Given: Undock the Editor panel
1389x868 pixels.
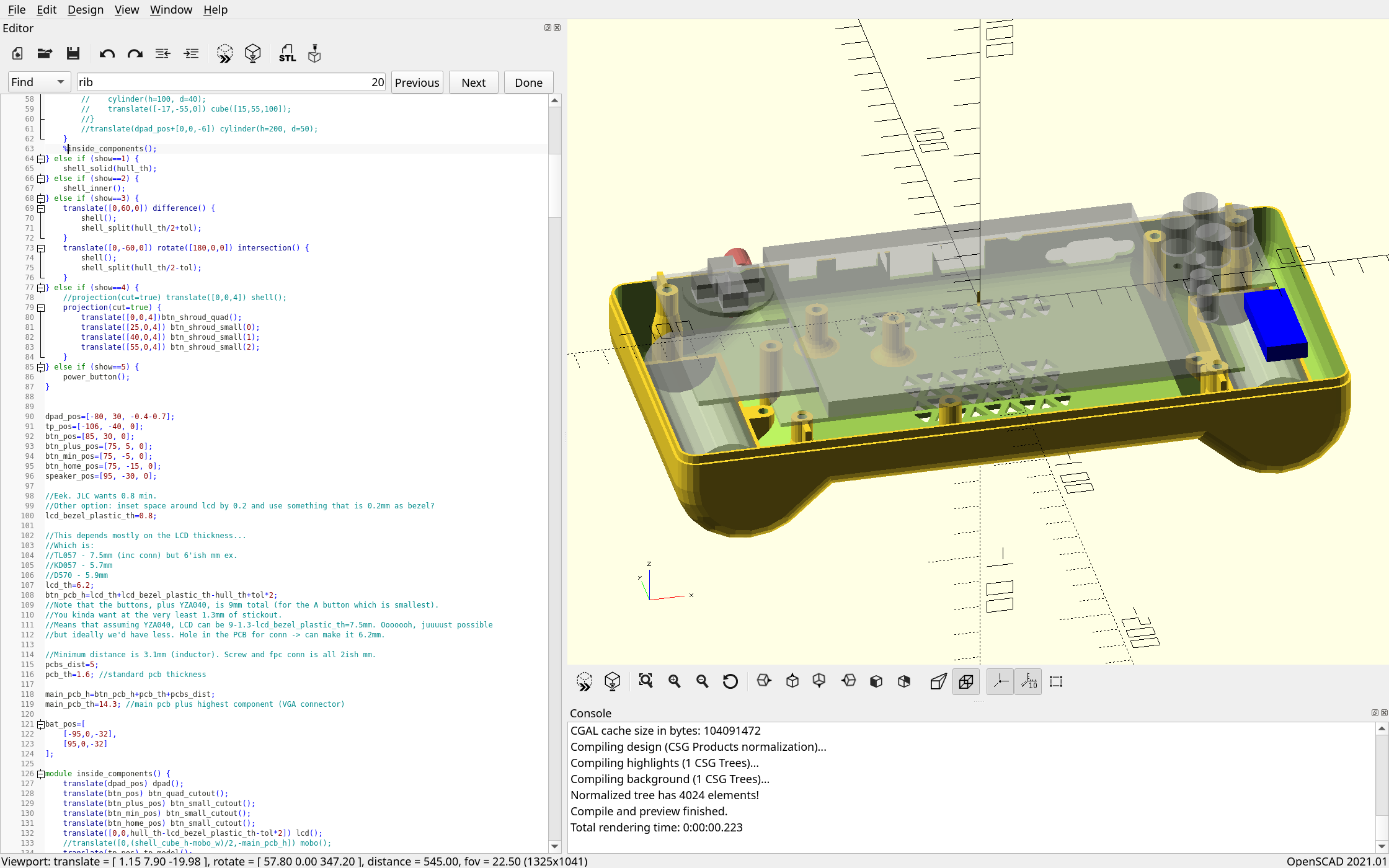Looking at the screenshot, I should click(x=548, y=28).
